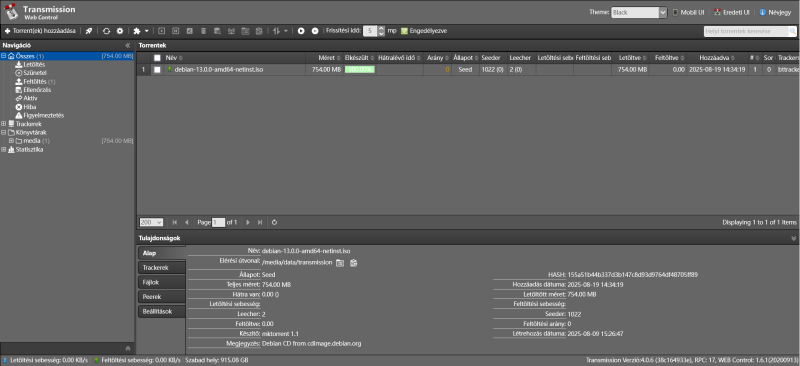Expand the media folder node
Image resolution: width=800 pixels, height=366 pixels.
tap(11, 141)
